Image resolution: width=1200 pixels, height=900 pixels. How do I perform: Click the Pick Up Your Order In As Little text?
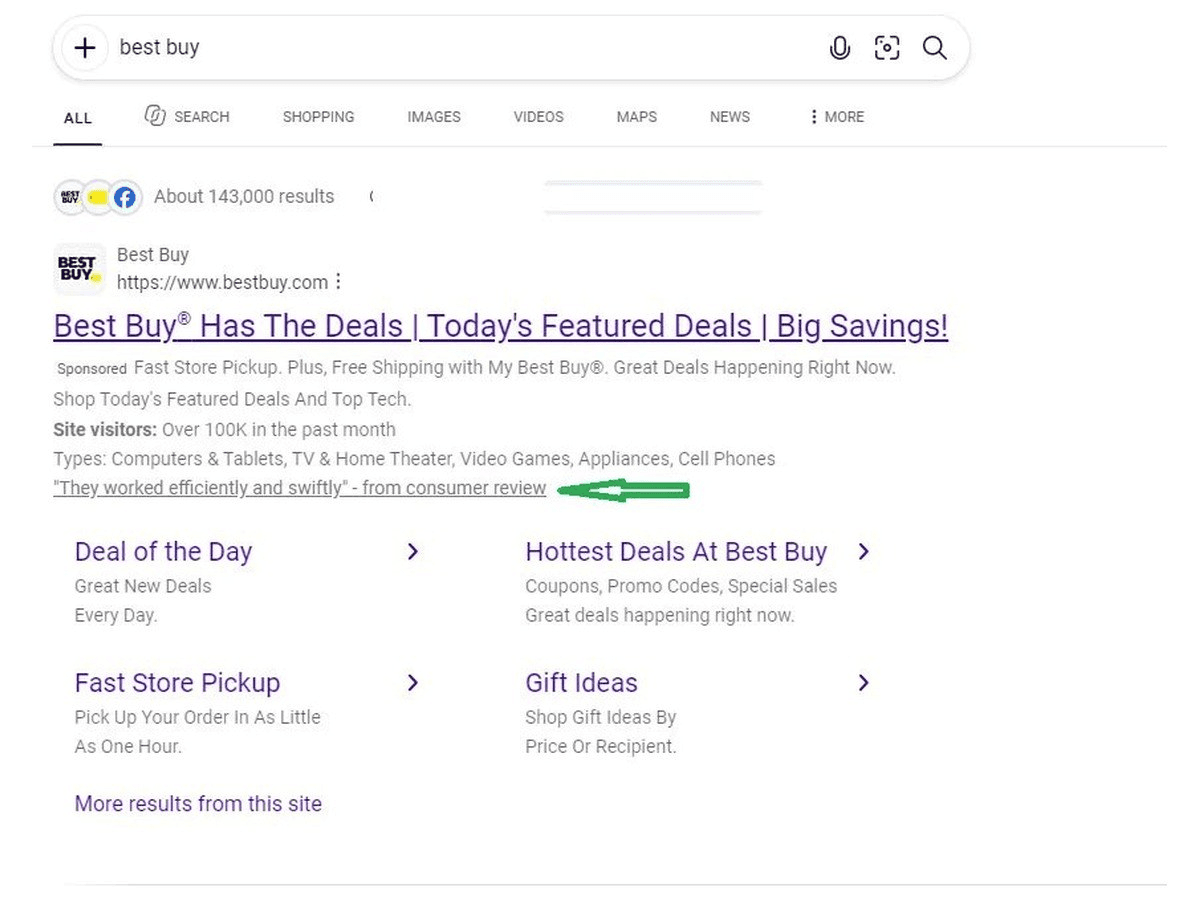click(198, 717)
